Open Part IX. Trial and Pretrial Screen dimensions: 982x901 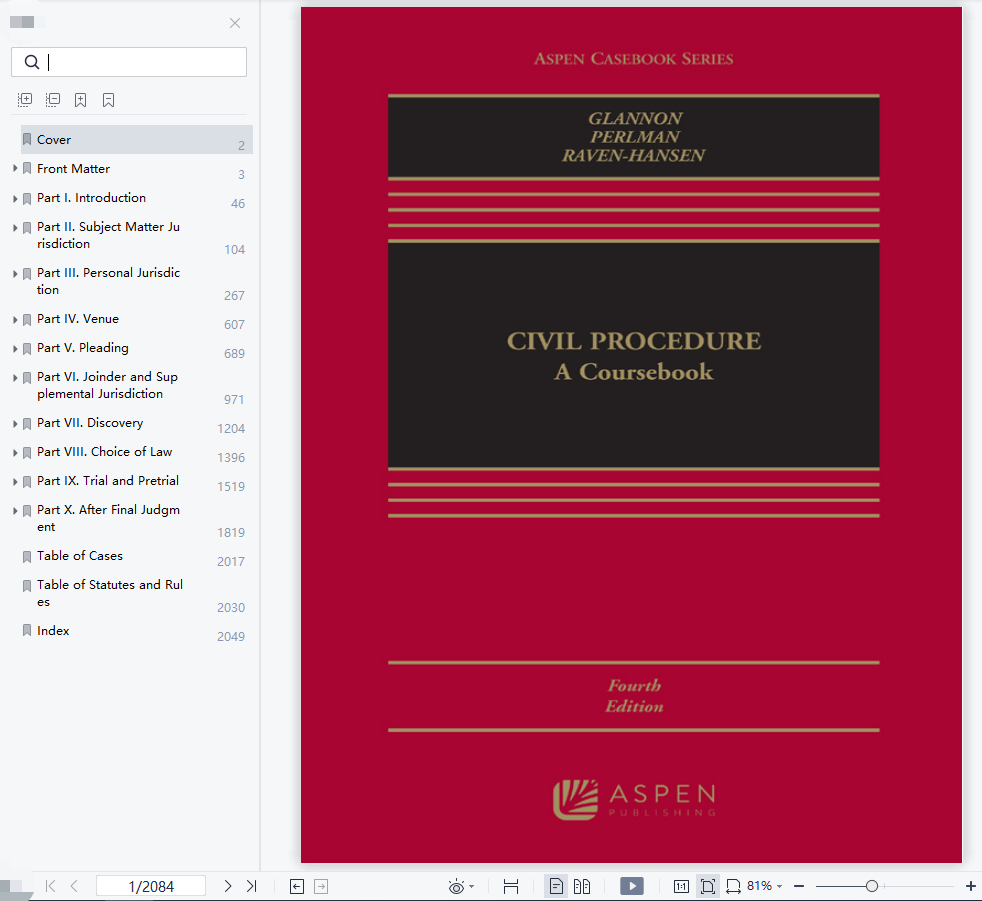(x=108, y=481)
